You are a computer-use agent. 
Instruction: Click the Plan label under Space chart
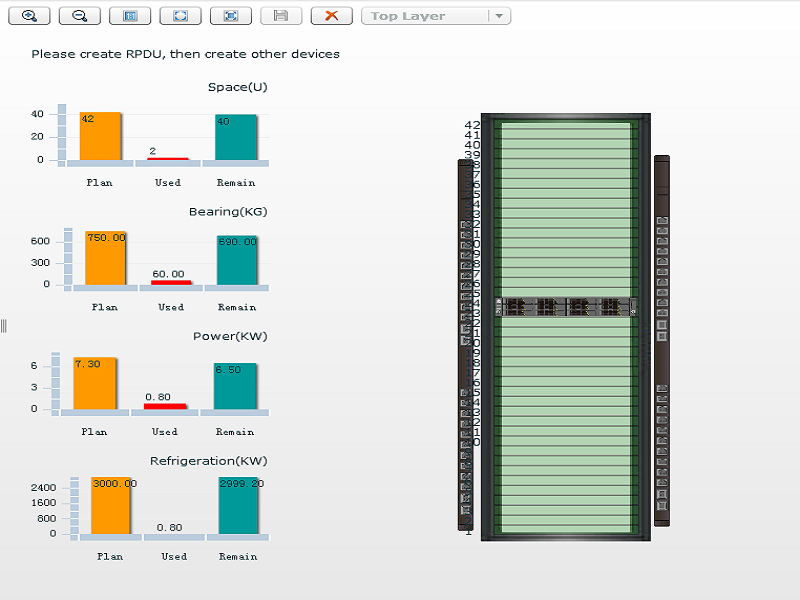[99, 183]
